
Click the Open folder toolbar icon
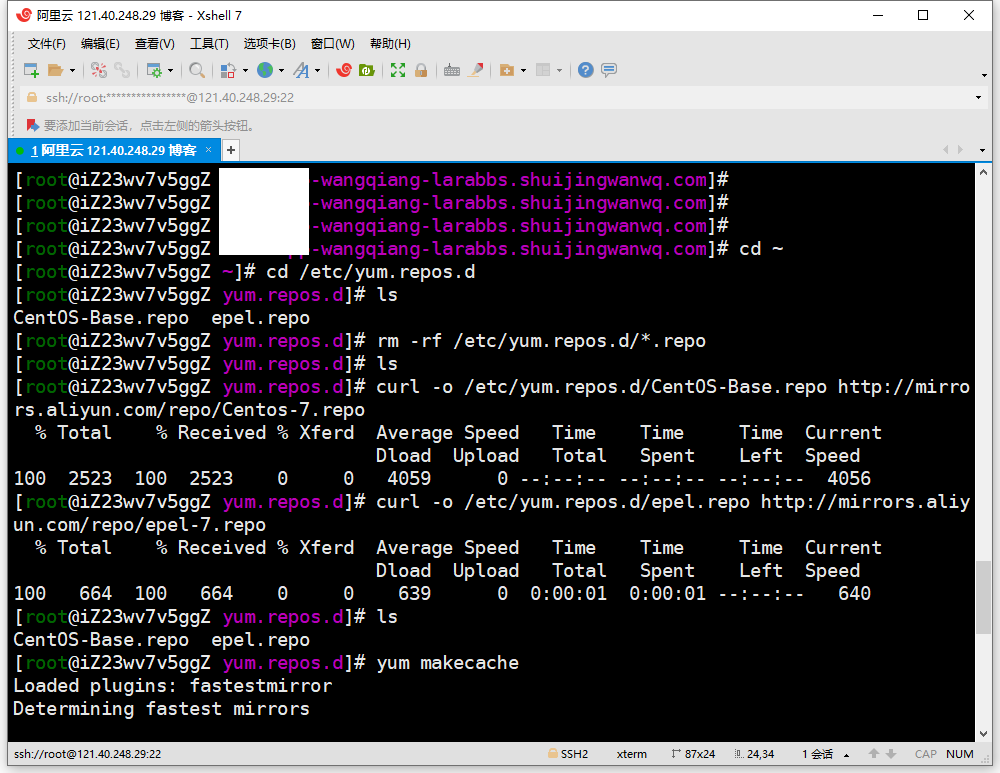[x=56, y=70]
